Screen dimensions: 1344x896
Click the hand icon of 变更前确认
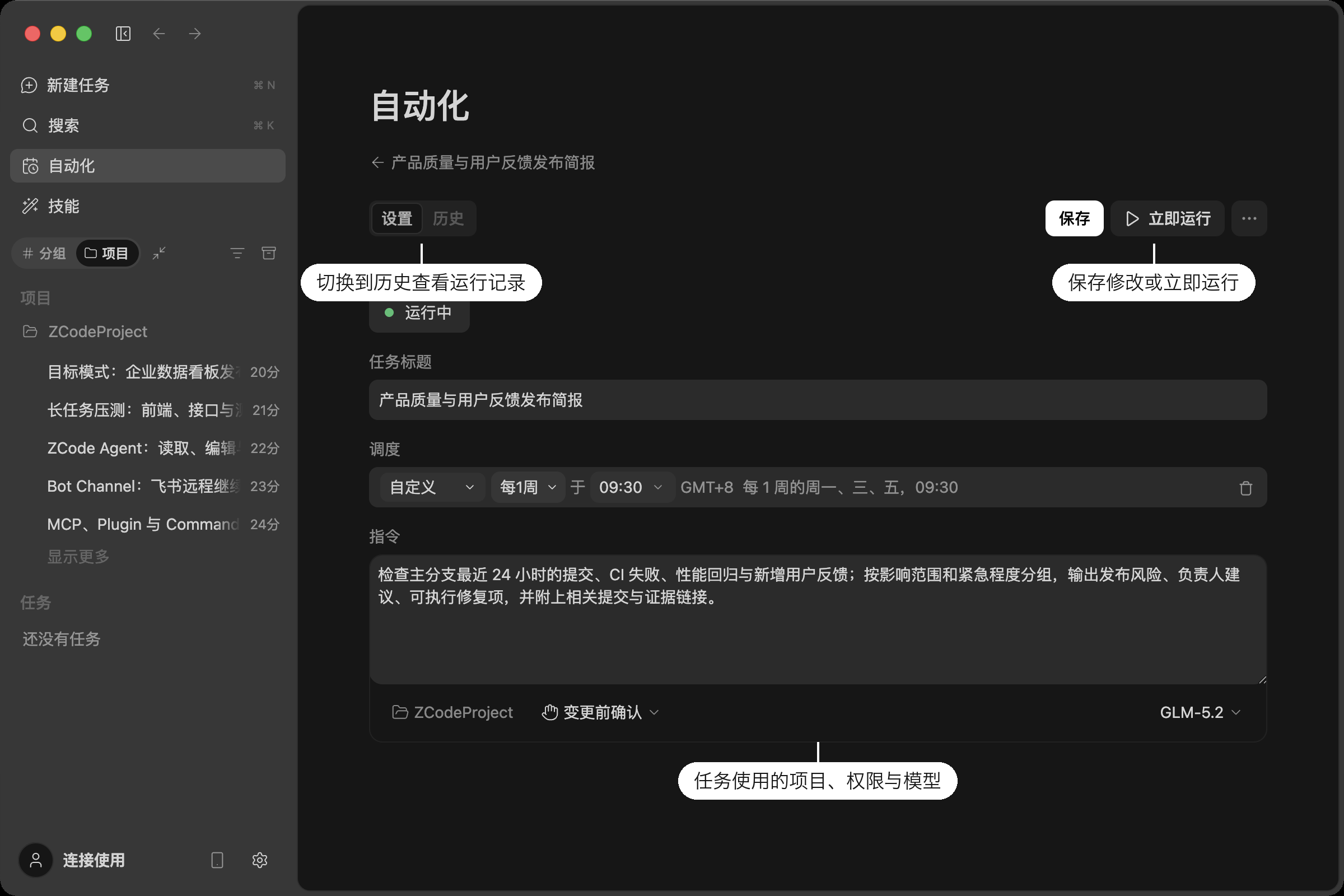tap(550, 712)
